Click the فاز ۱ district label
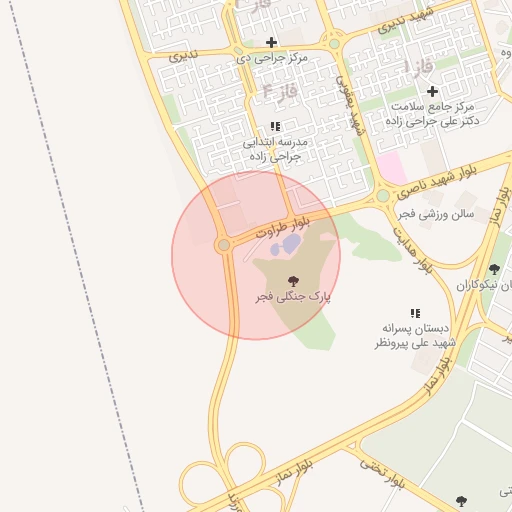 pos(419,67)
